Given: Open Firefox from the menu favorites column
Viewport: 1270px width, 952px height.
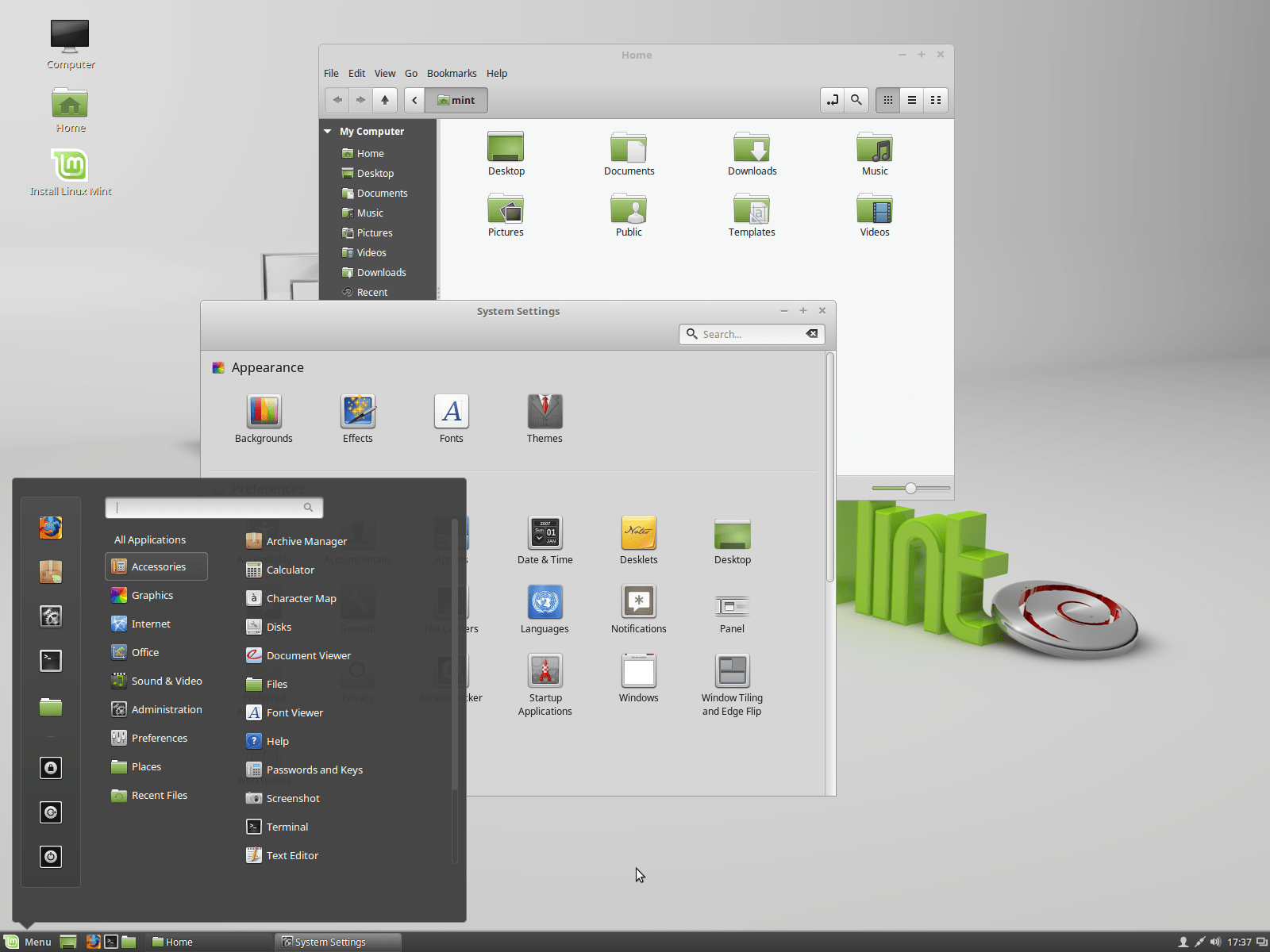Looking at the screenshot, I should point(51,528).
